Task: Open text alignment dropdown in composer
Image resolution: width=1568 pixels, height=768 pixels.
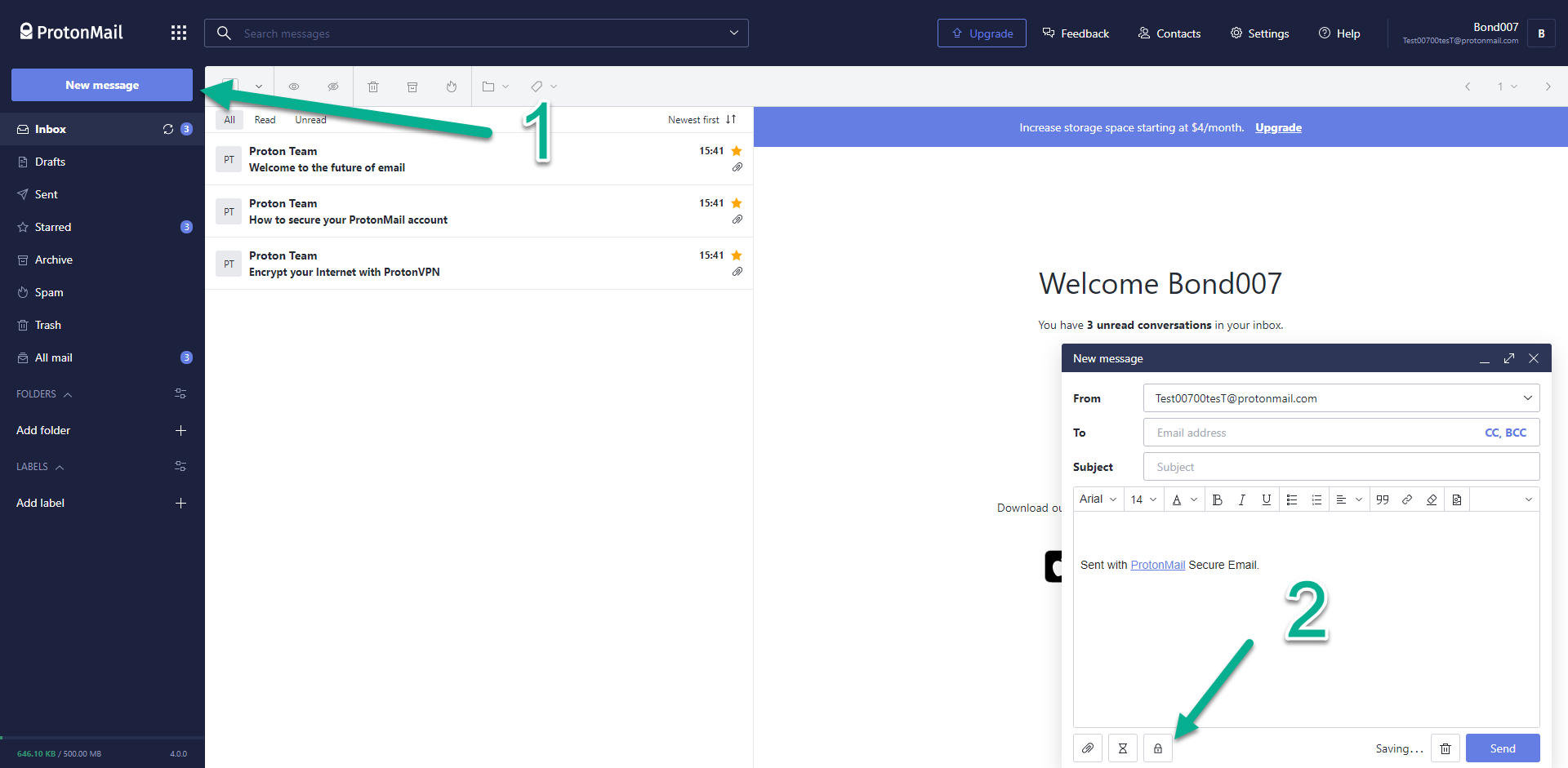Action: (1349, 499)
